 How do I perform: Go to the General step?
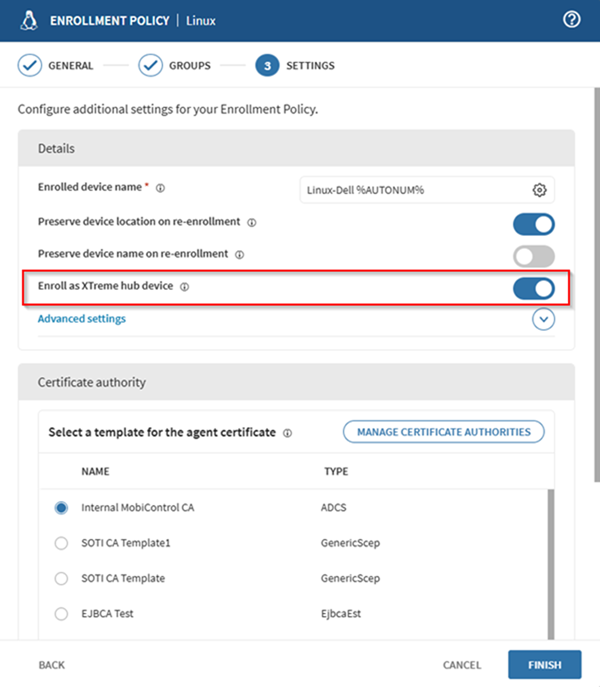tap(57, 66)
